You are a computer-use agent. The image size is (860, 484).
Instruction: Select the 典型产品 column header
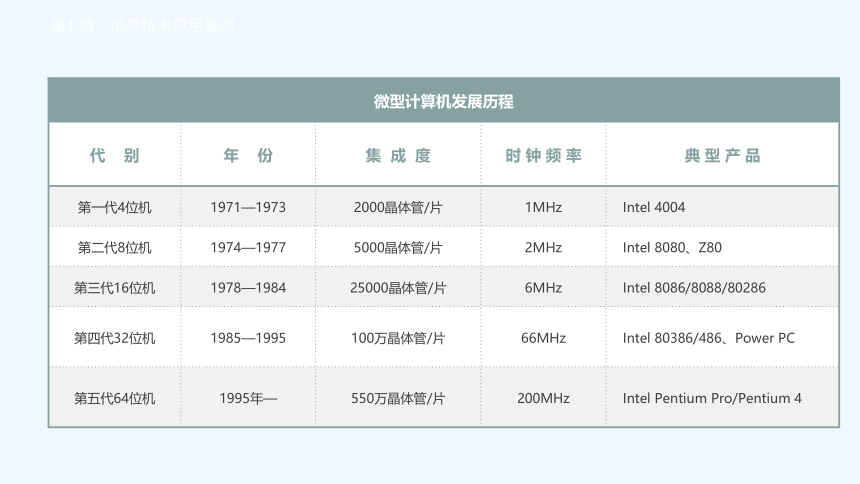pos(722,156)
